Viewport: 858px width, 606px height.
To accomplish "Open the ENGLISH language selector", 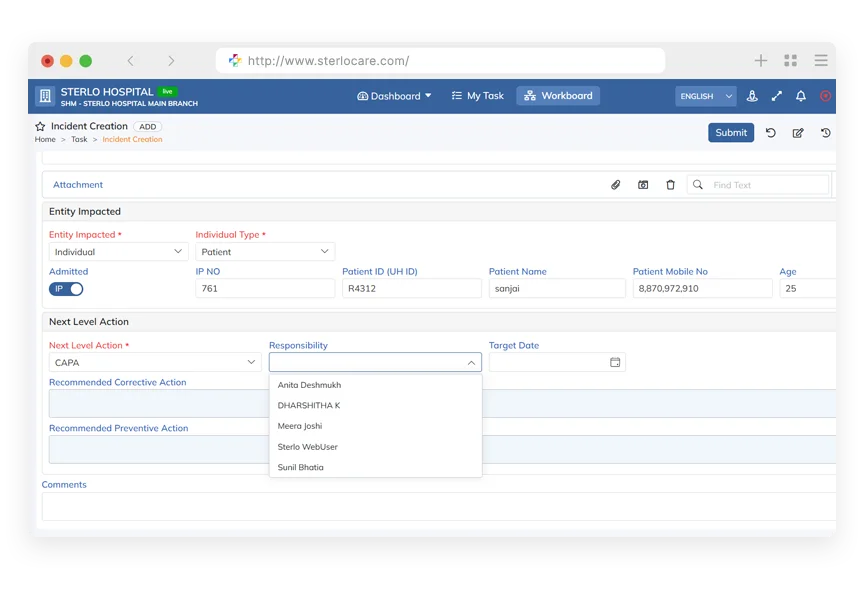I will point(705,96).
